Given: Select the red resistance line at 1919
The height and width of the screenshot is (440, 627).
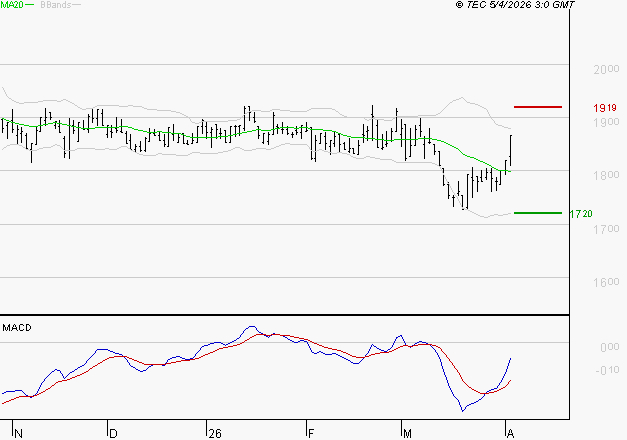Looking at the screenshot, I should (537, 106).
